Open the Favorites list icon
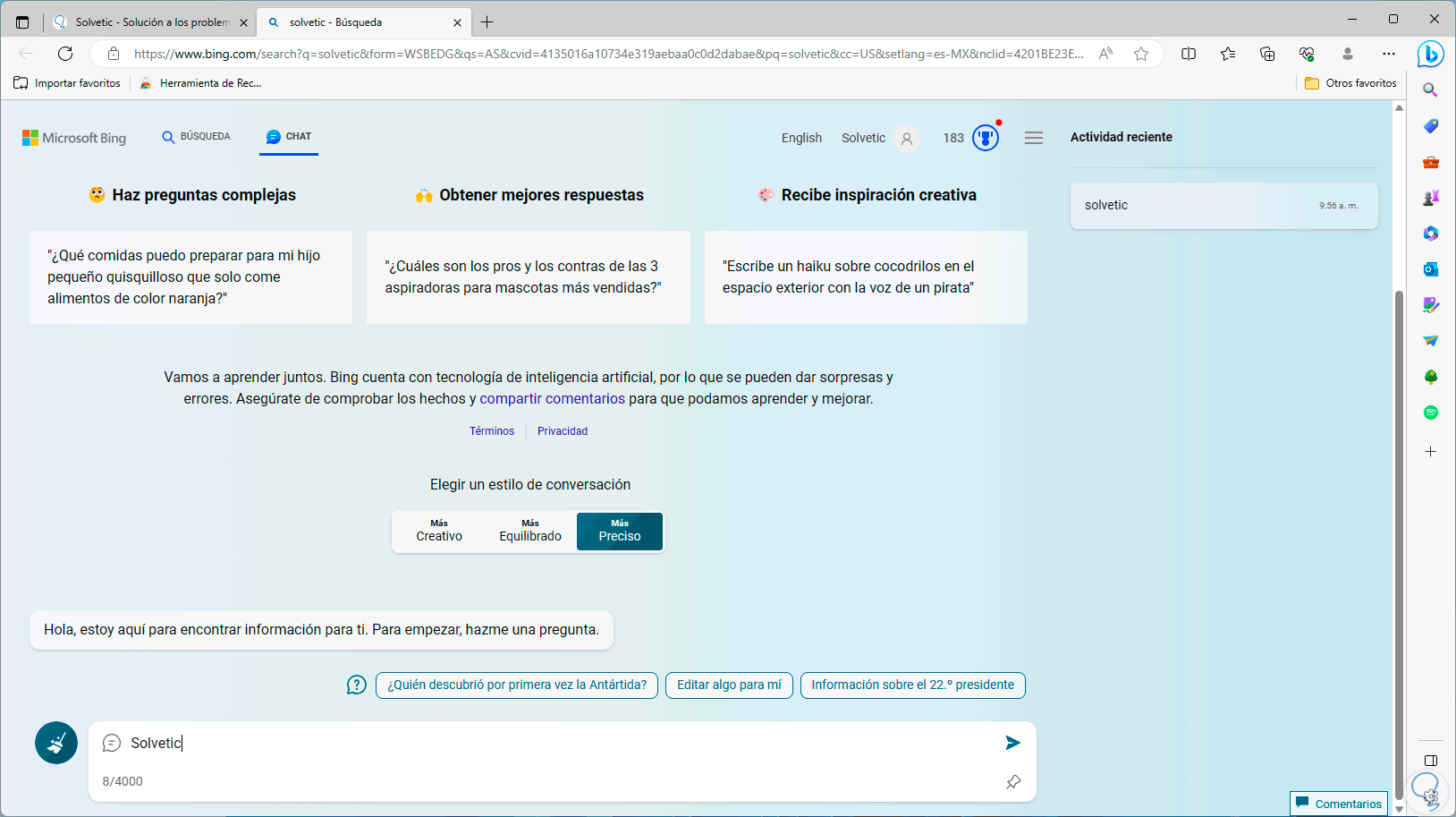1456x817 pixels. pos(1228,54)
